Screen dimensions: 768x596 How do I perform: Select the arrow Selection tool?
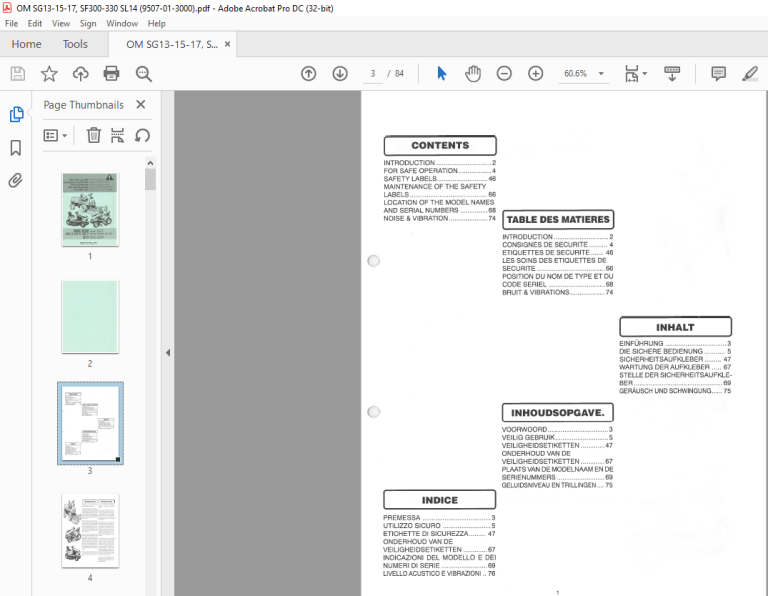coord(441,73)
